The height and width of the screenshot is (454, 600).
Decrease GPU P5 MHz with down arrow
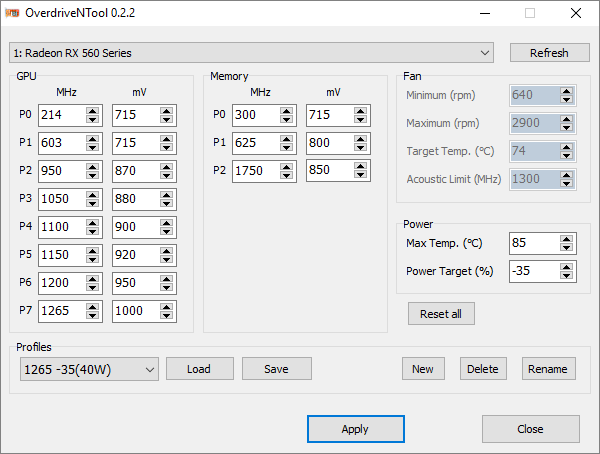pyautogui.click(x=92, y=259)
